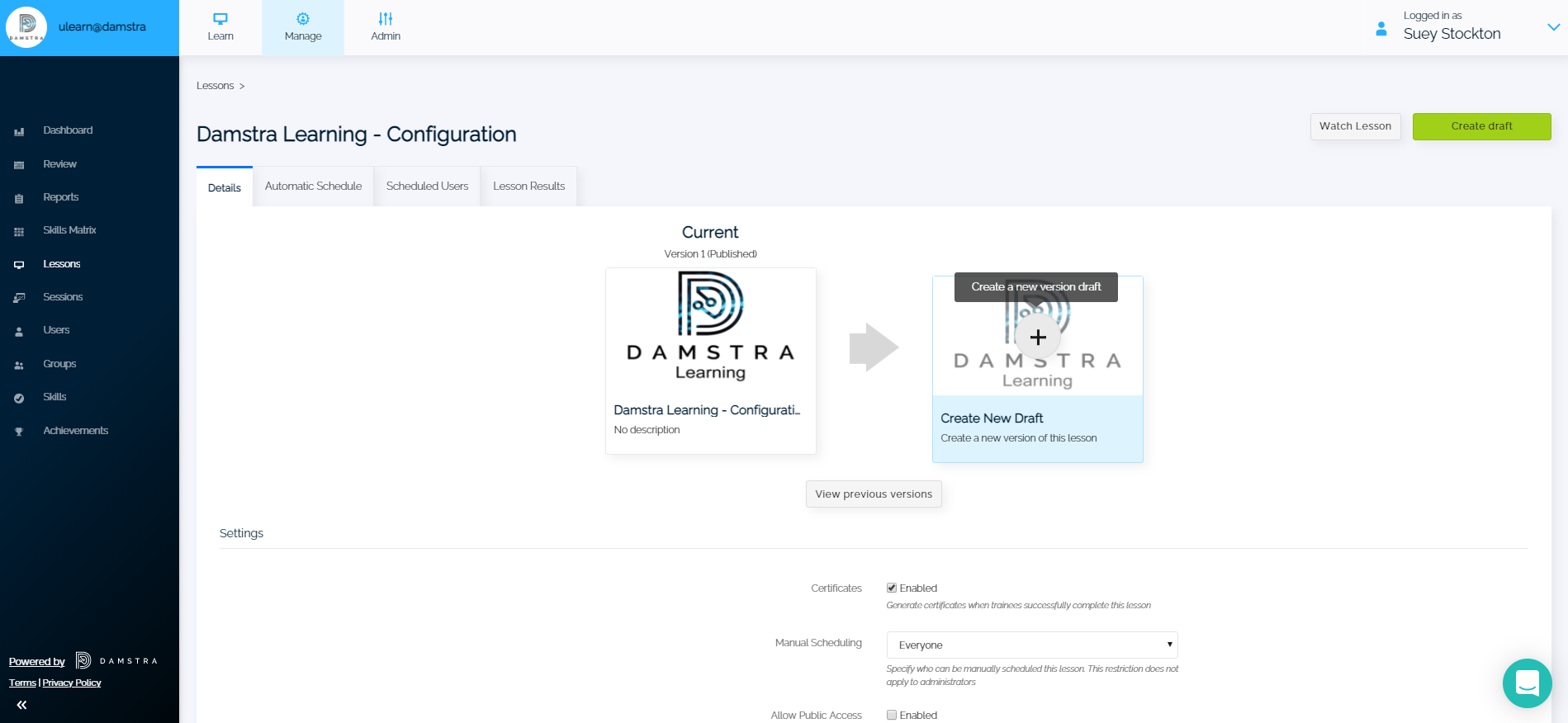
Task: Click the gray forward arrow between versions
Action: click(x=874, y=347)
